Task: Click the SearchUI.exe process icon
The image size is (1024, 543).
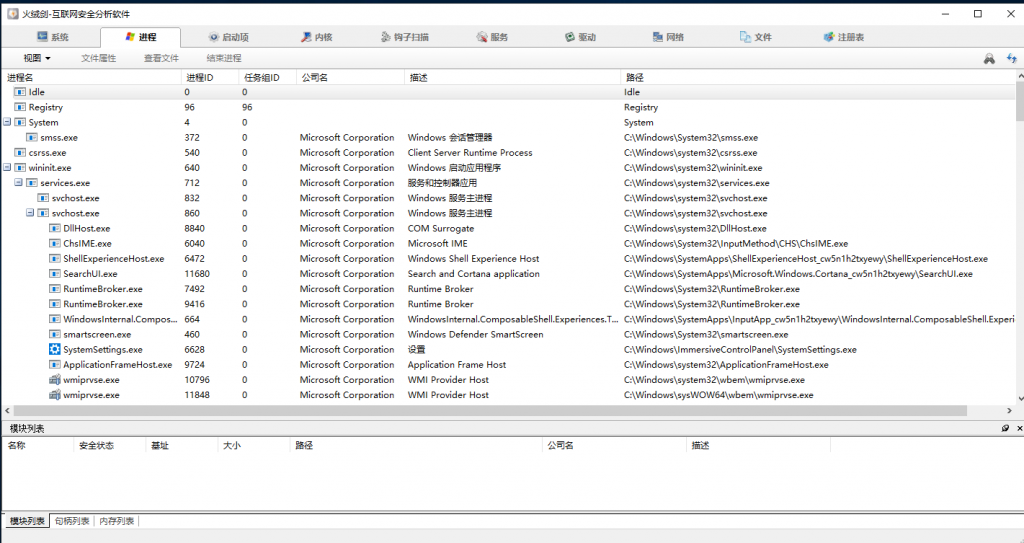Action: coord(55,274)
